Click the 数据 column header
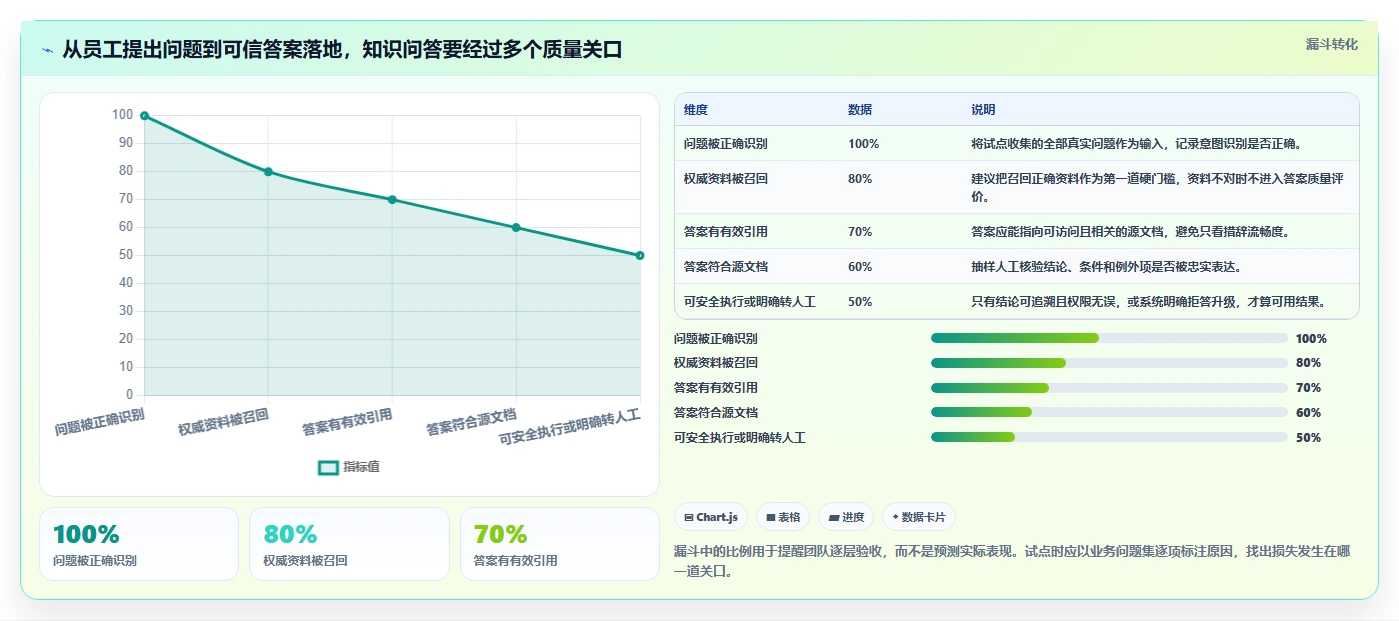Screen dimensions: 1399x621 tap(860, 109)
